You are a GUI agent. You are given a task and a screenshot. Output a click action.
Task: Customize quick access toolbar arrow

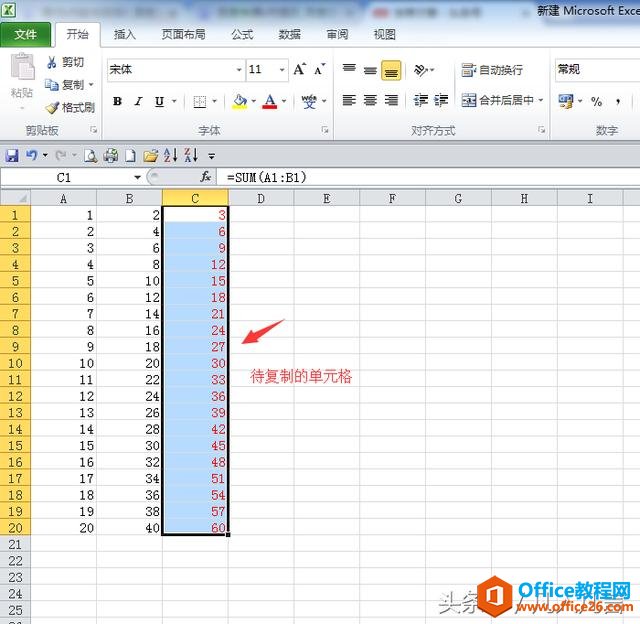[211, 156]
